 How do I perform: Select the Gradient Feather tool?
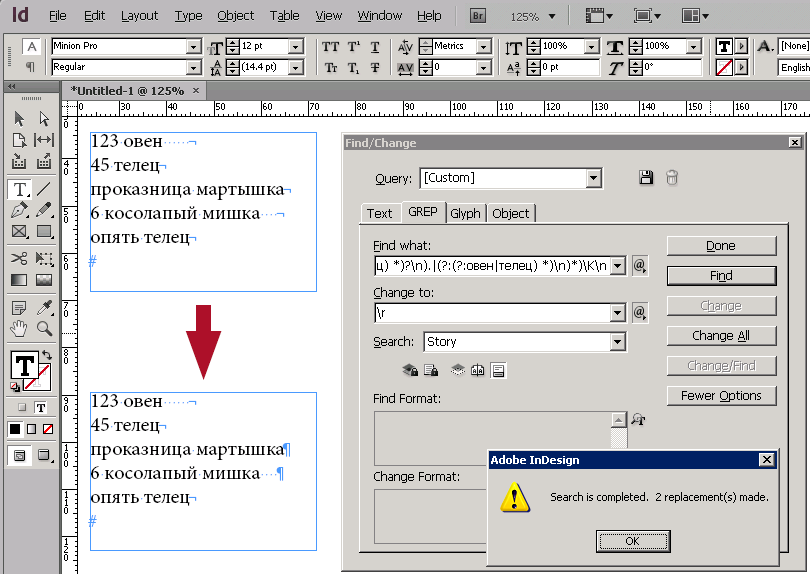click(44, 280)
